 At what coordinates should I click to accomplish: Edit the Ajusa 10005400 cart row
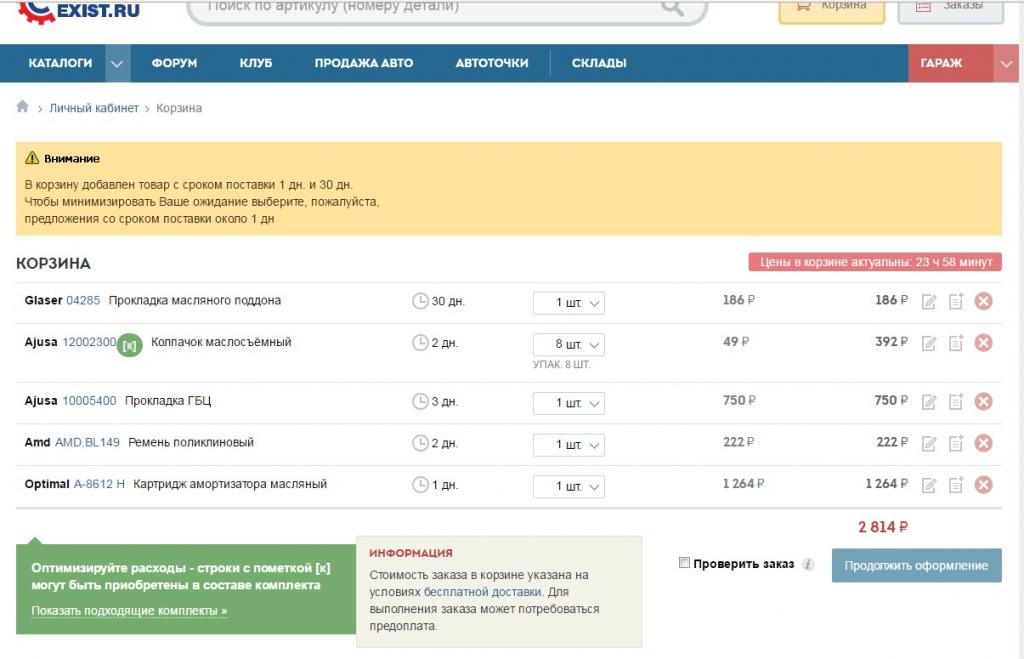pos(929,402)
